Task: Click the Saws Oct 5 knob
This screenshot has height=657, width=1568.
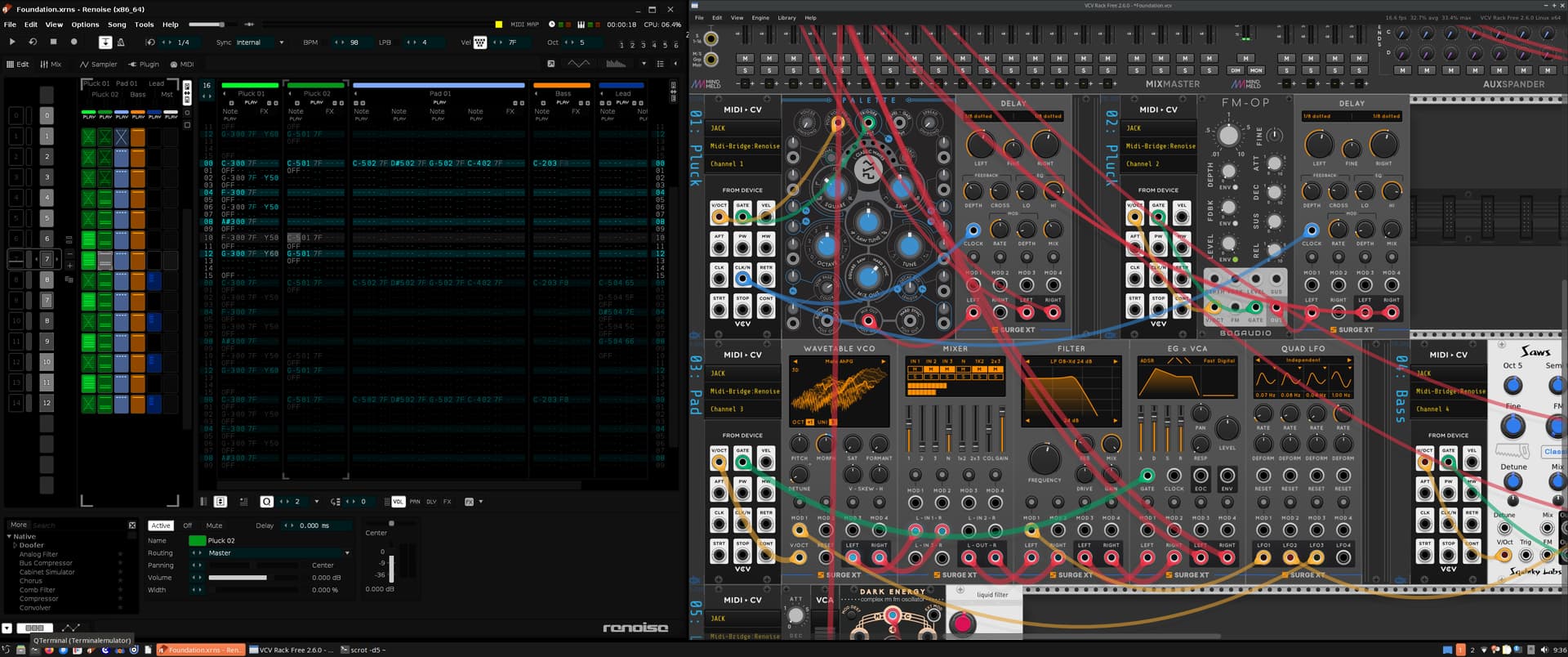Action: pos(1512,385)
